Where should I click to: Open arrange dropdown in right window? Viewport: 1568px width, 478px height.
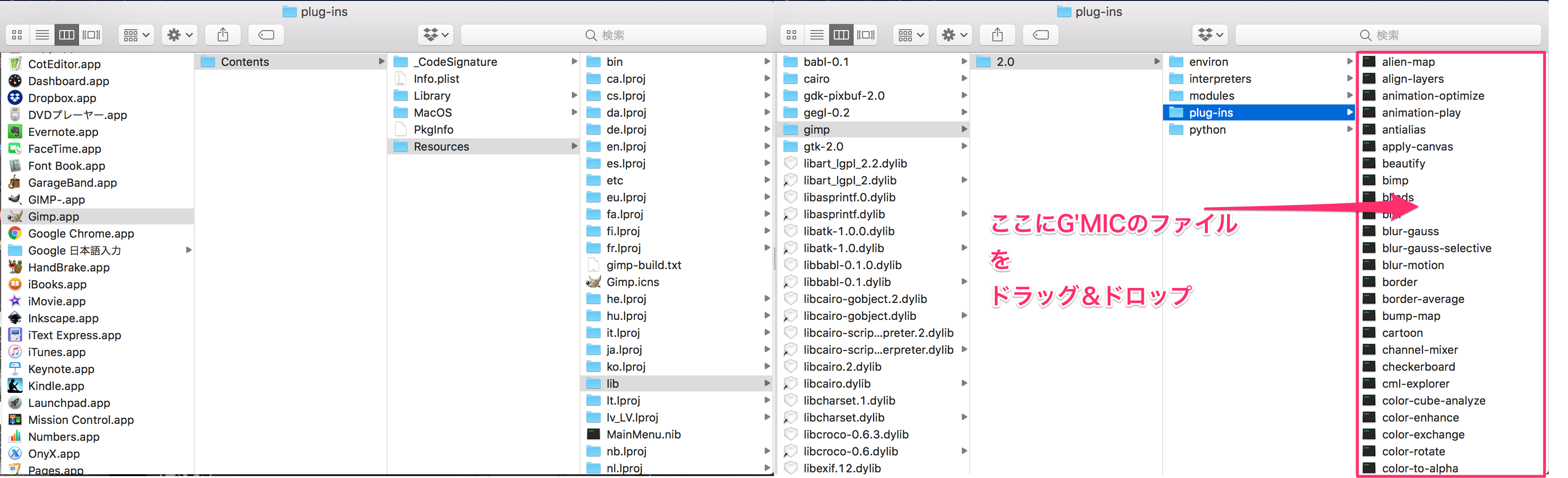(x=911, y=35)
